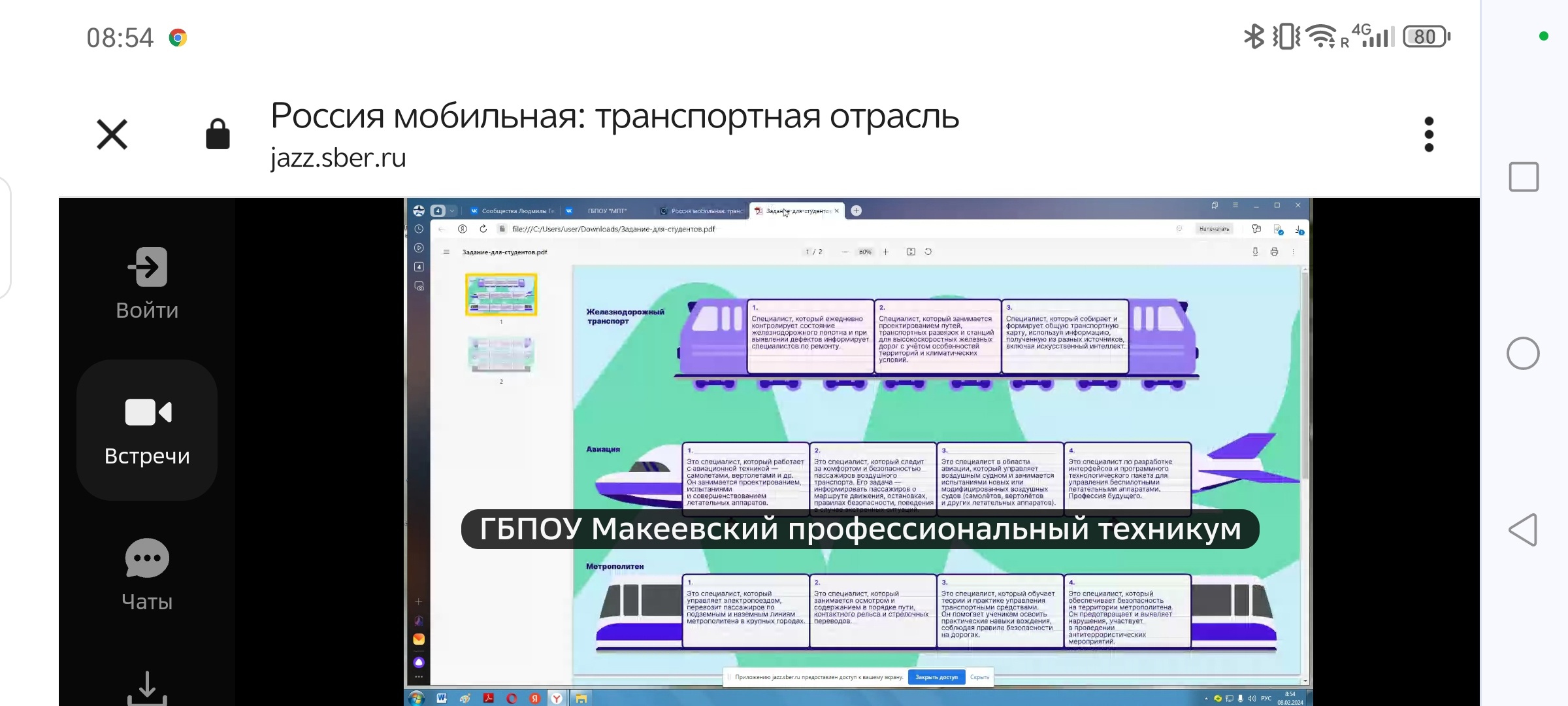1568x706 pixels.
Task: Open the browser hamburger menu in title bar
Action: [x=1235, y=205]
